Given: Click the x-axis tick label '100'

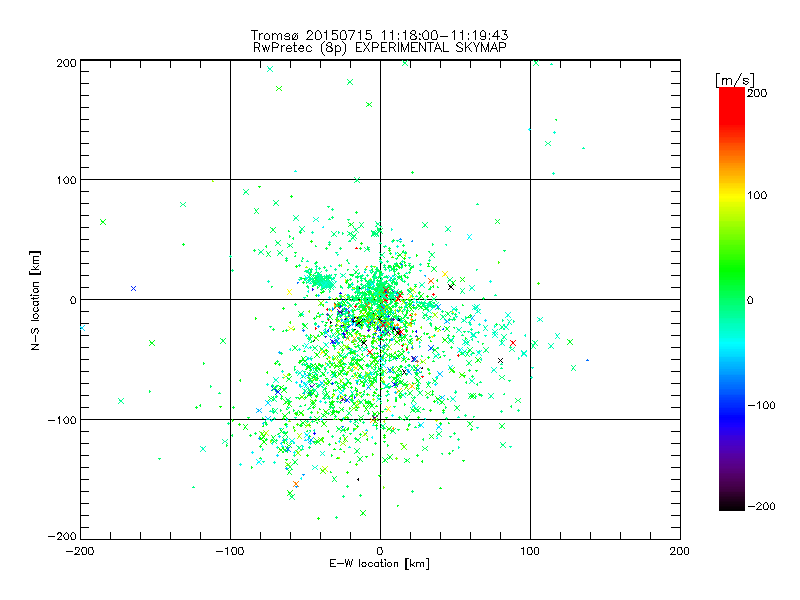Looking at the screenshot, I should click(530, 552).
